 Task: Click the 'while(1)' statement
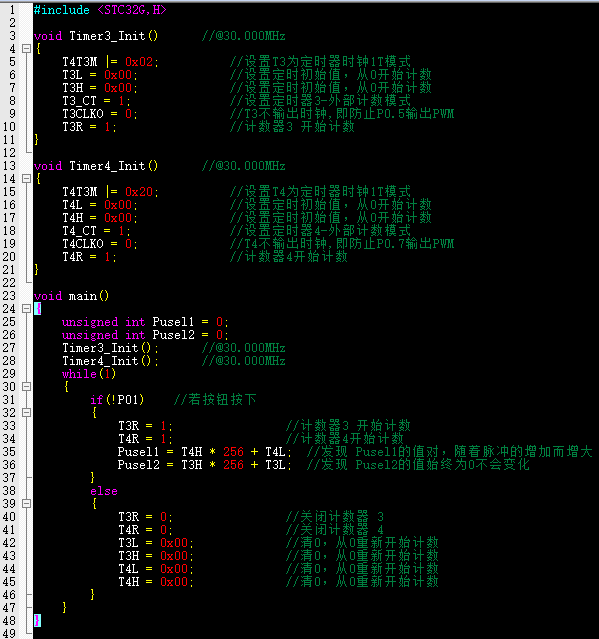89,374
